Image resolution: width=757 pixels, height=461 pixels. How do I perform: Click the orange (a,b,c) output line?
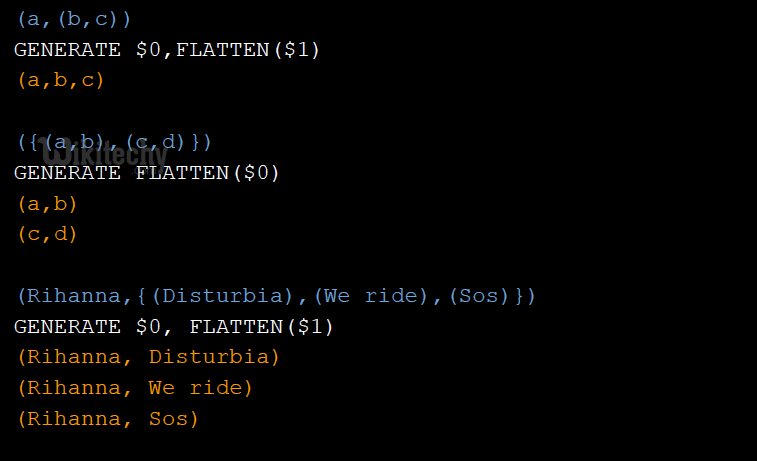(x=61, y=80)
